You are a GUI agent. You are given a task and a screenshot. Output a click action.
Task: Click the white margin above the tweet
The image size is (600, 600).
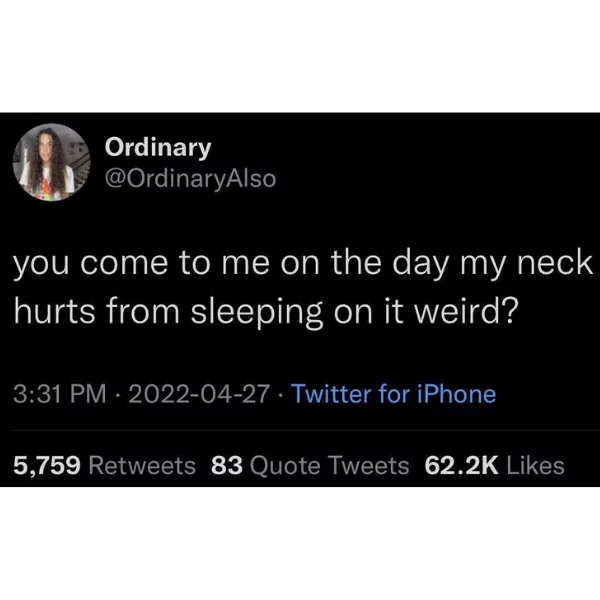(300, 56)
